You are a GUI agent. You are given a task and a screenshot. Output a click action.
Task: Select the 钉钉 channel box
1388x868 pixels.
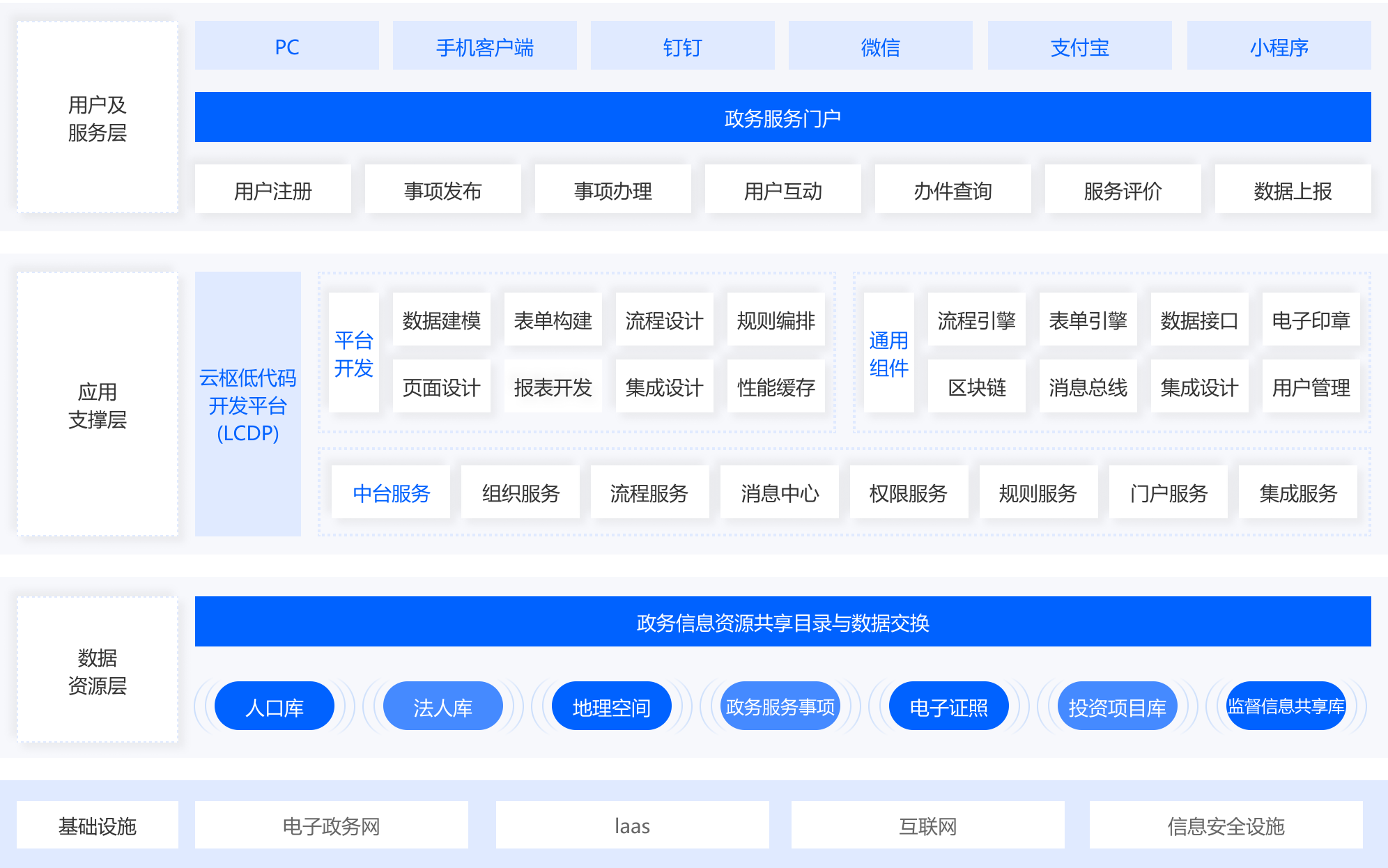pos(682,47)
